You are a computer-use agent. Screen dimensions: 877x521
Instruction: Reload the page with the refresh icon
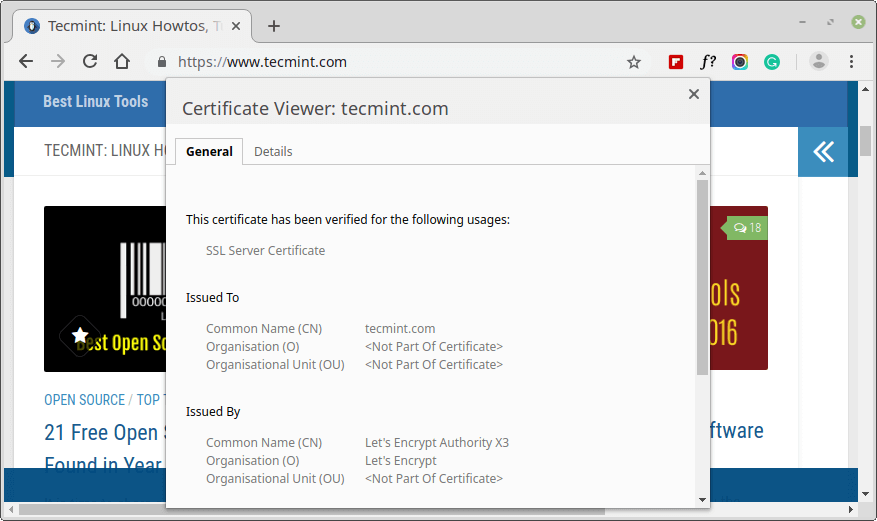90,62
